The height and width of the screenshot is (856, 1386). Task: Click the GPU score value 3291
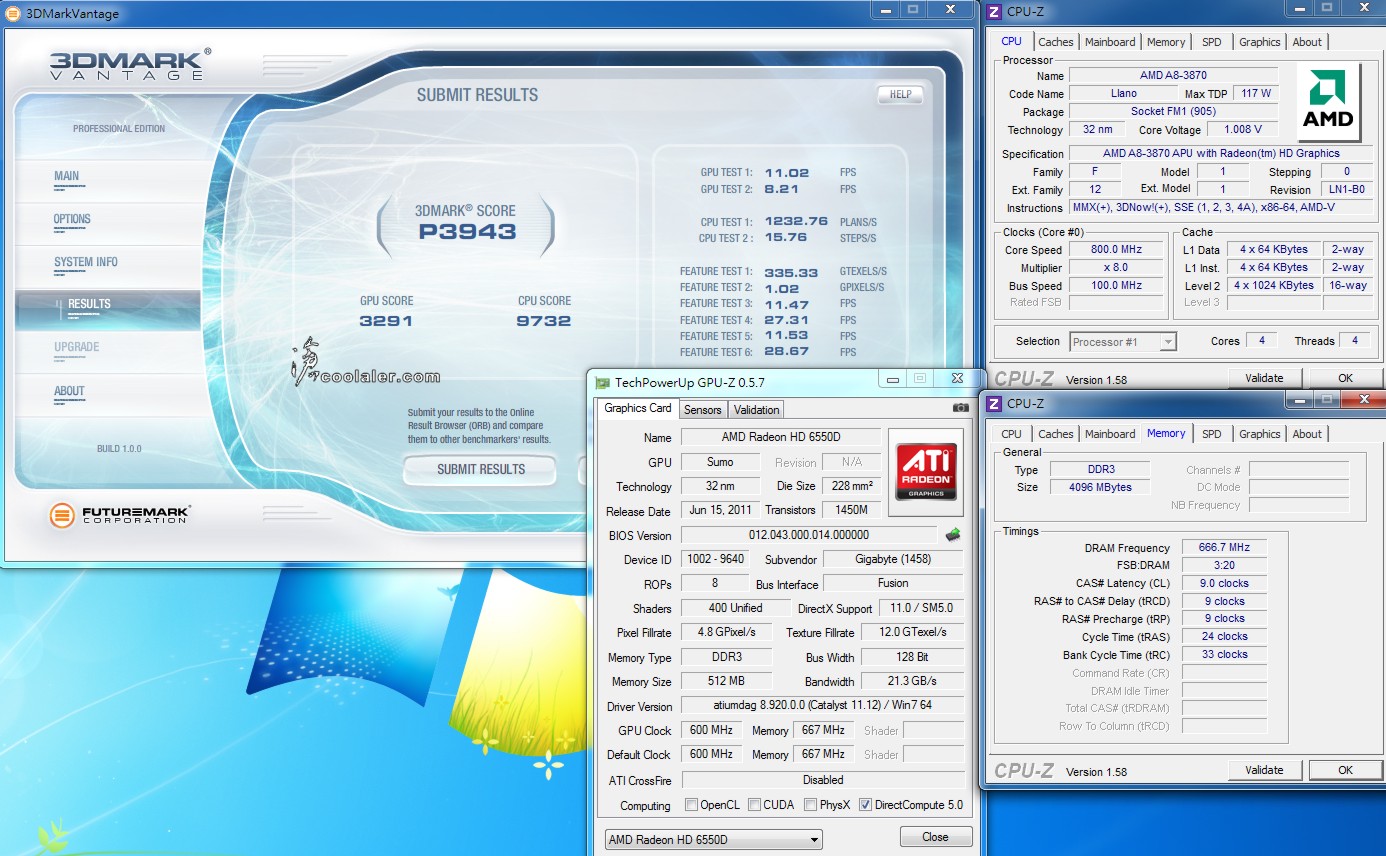(x=386, y=321)
